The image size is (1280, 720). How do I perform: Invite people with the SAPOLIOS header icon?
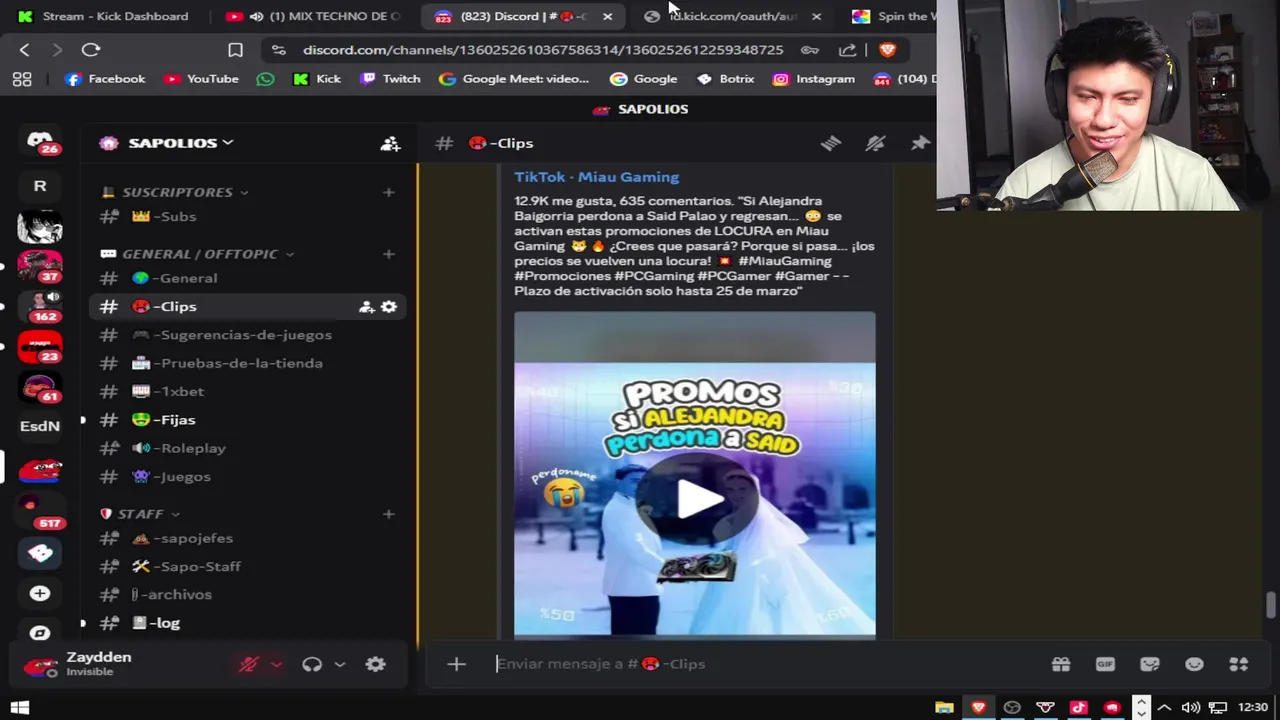click(x=390, y=143)
